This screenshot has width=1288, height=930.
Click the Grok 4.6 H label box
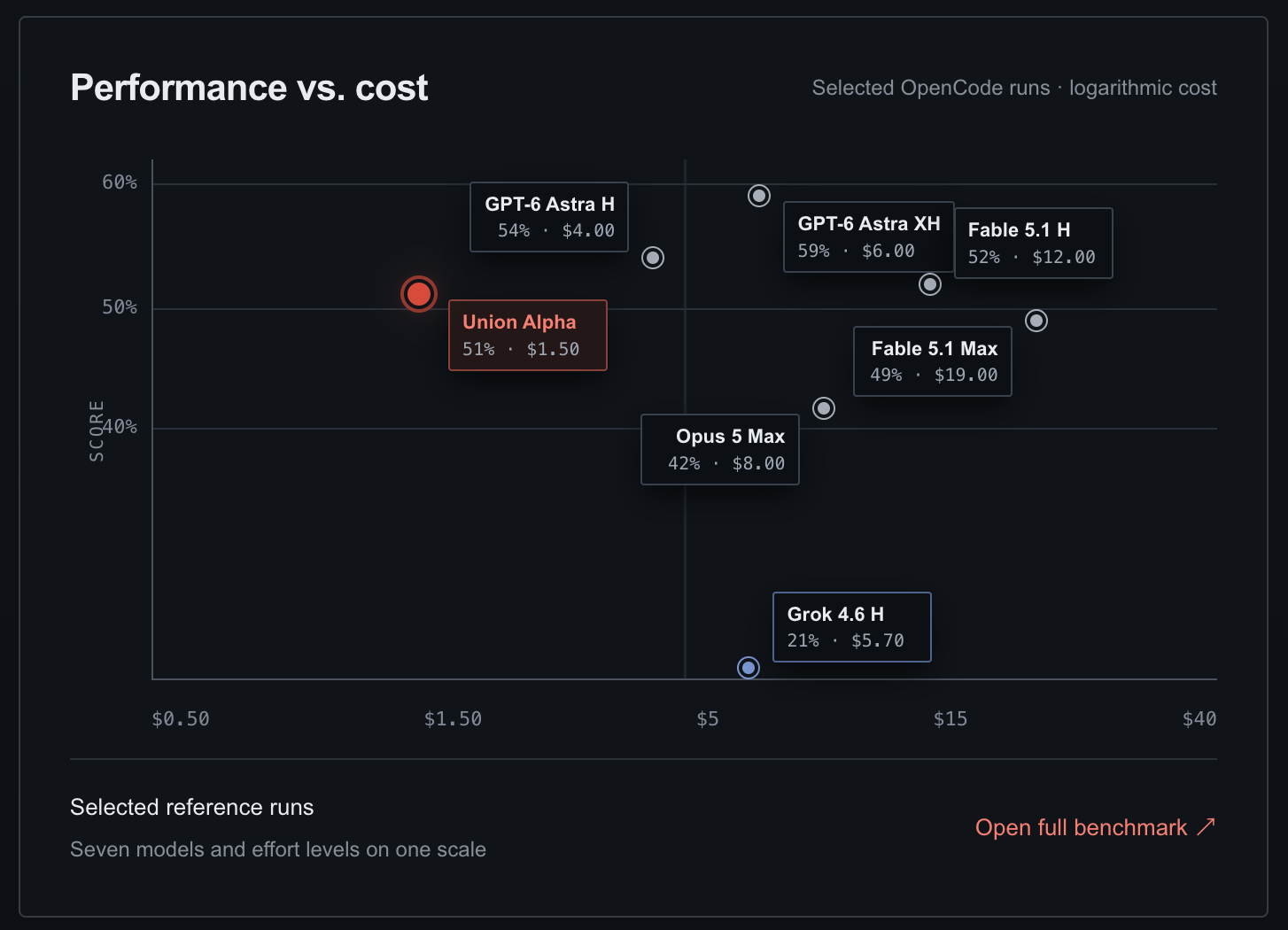click(852, 627)
